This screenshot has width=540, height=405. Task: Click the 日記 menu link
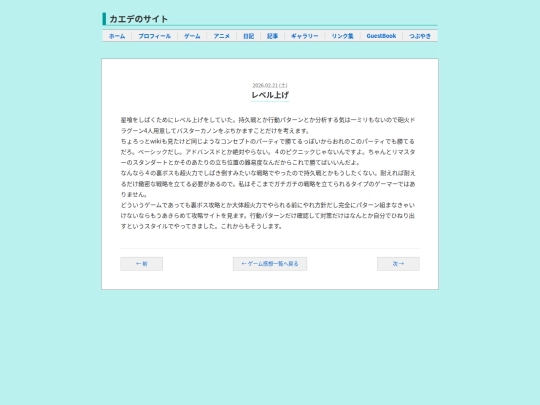click(x=249, y=36)
